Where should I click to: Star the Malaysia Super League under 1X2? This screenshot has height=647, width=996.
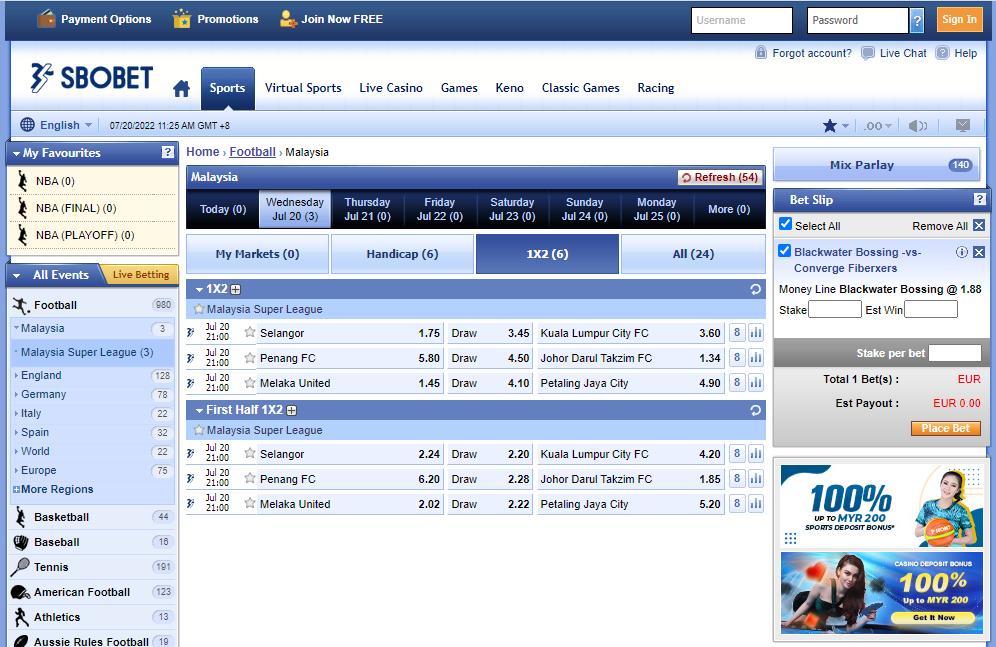(x=199, y=309)
